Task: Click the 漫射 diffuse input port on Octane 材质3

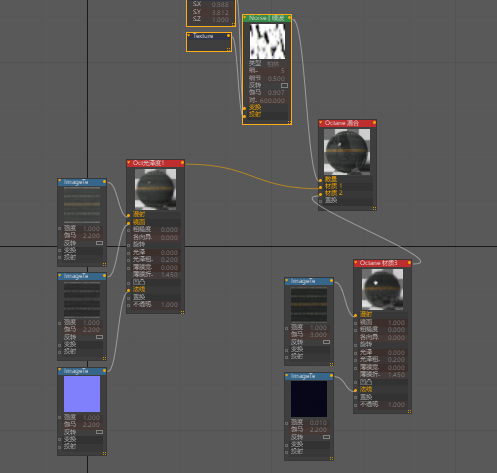Action: click(355, 315)
